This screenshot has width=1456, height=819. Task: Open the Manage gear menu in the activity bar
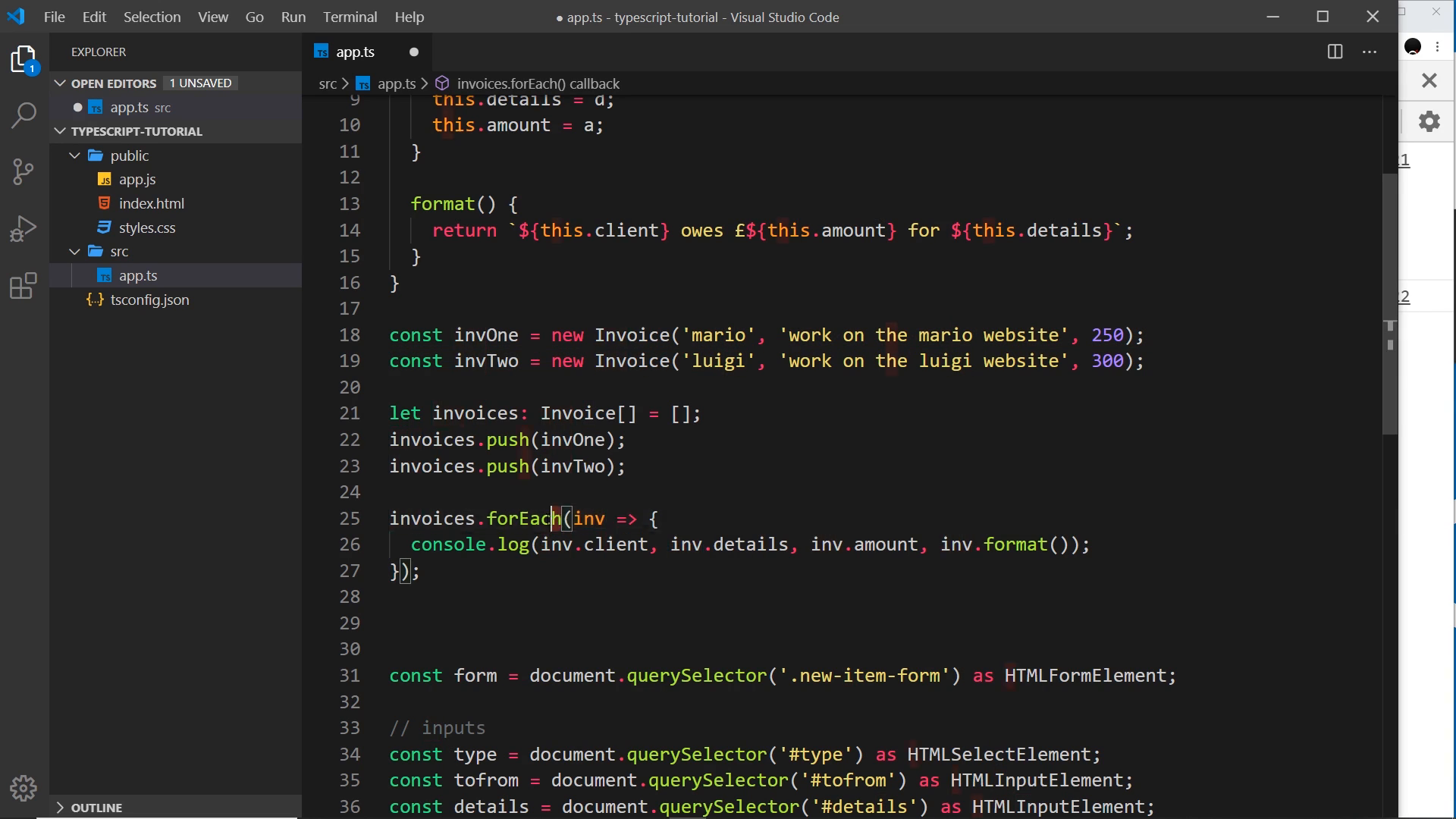[24, 788]
